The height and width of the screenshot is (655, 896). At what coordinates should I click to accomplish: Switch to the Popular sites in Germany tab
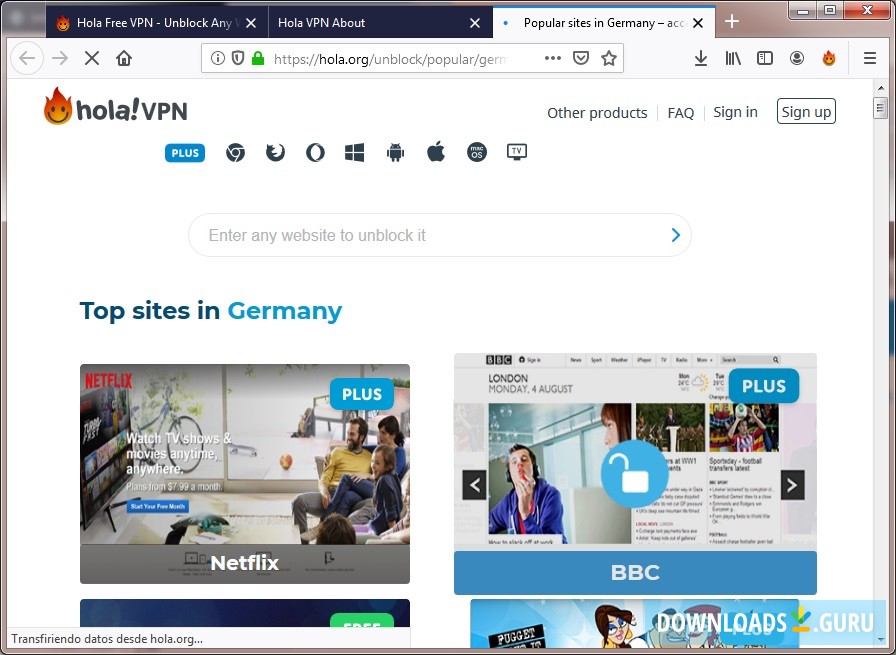click(x=595, y=22)
